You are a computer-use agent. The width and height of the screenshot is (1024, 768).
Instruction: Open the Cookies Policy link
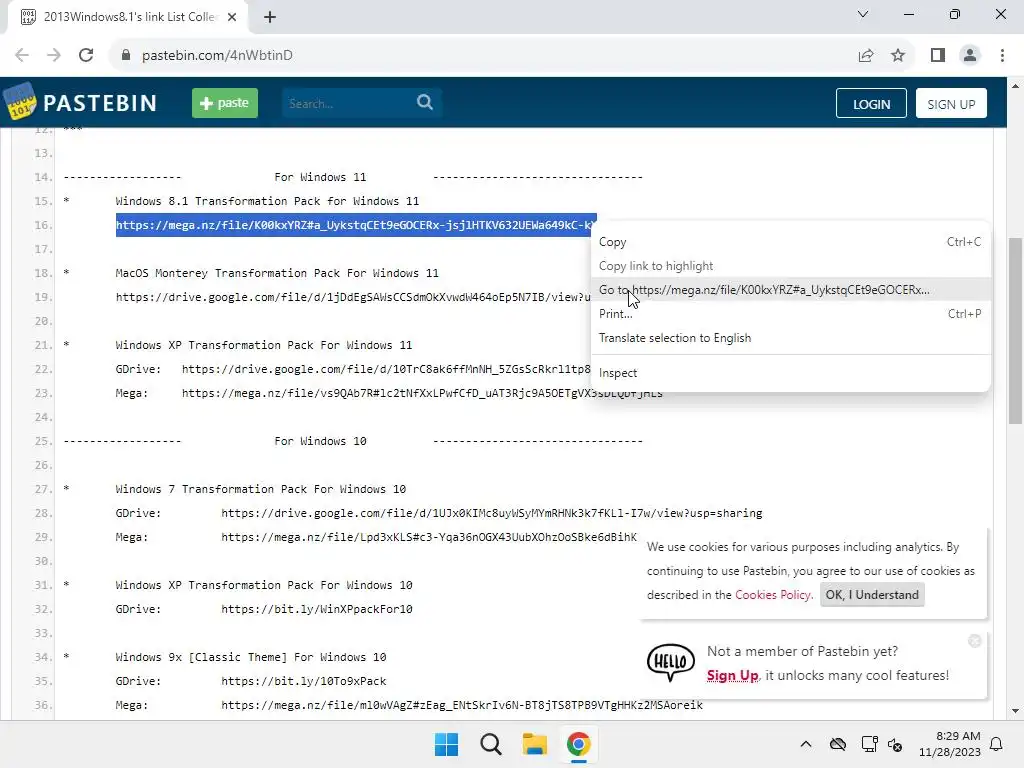pyautogui.click(x=773, y=595)
